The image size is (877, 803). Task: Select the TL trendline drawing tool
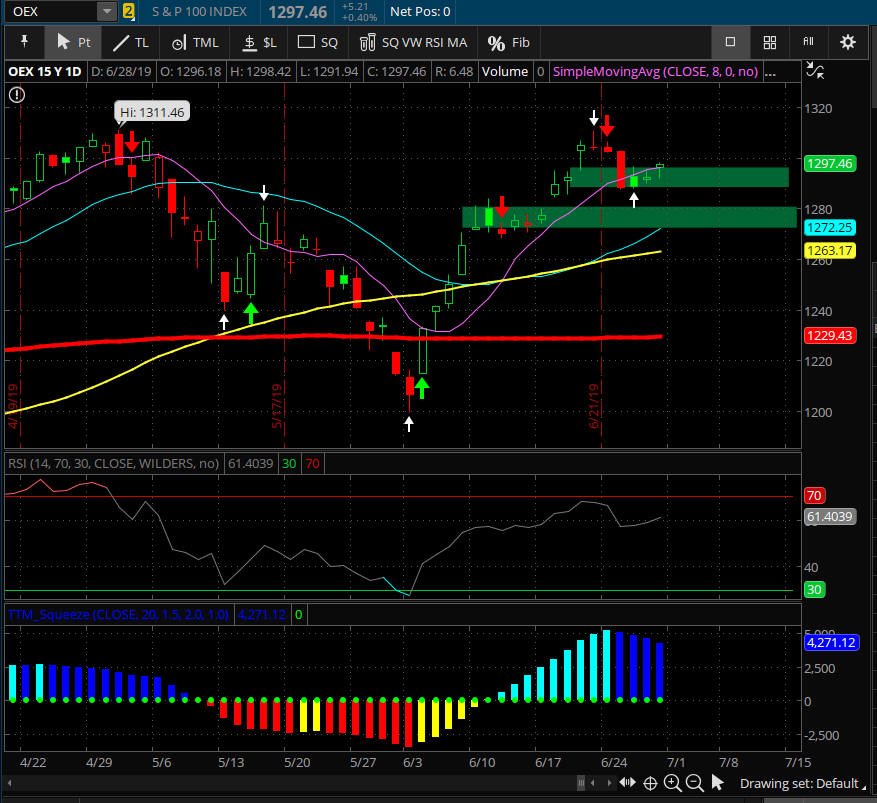(130, 42)
